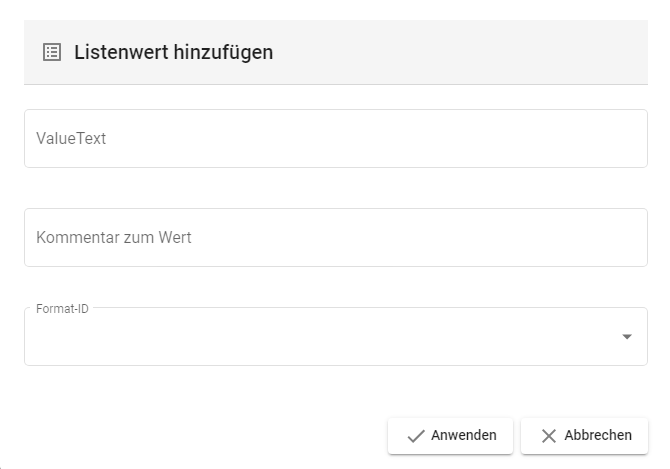Select the Kommentar zum Wert placeholder text
This screenshot has width=670, height=469.
(114, 238)
